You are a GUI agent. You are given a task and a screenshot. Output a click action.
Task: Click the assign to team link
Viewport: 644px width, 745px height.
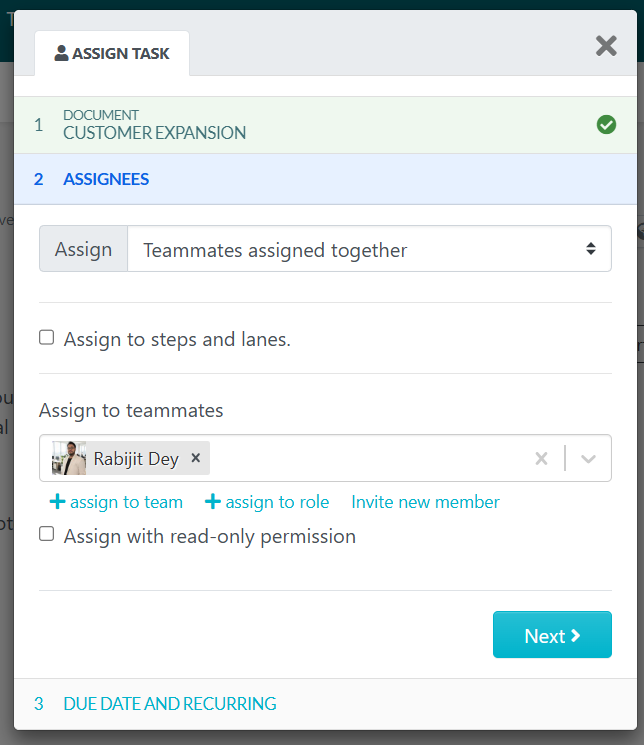[126, 502]
